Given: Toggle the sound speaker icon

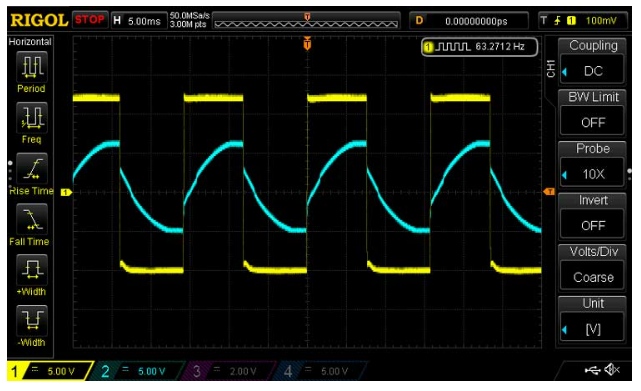Looking at the screenshot, I should tap(612, 370).
